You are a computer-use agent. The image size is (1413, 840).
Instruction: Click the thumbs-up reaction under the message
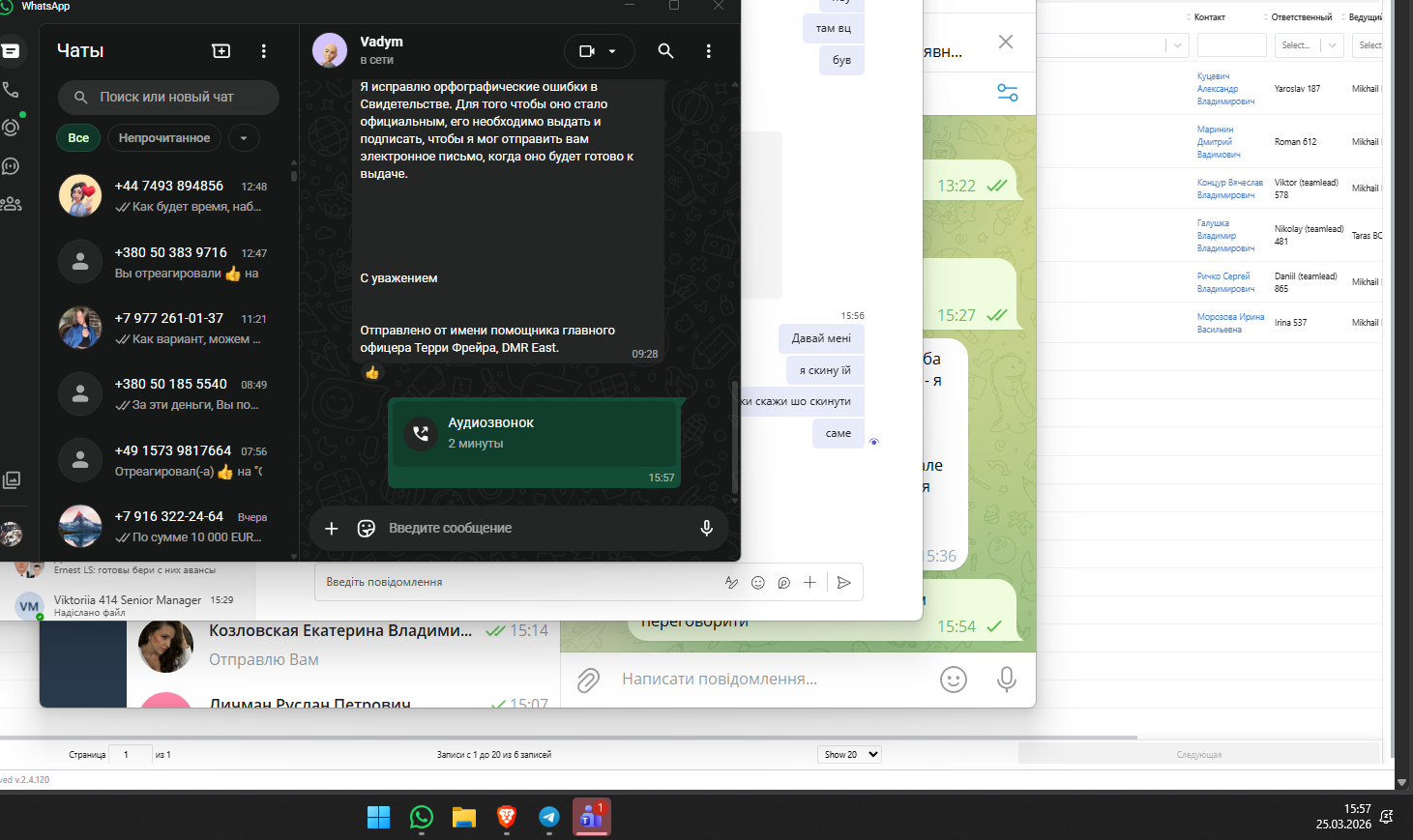(x=372, y=372)
